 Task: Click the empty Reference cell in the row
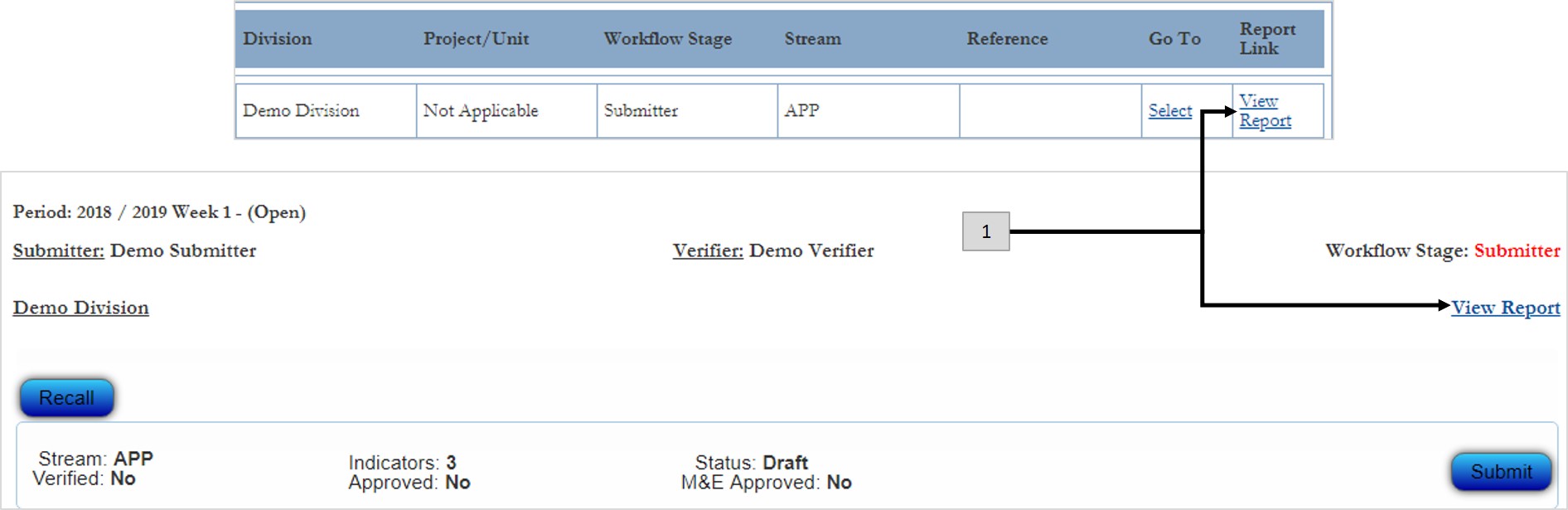1049,111
